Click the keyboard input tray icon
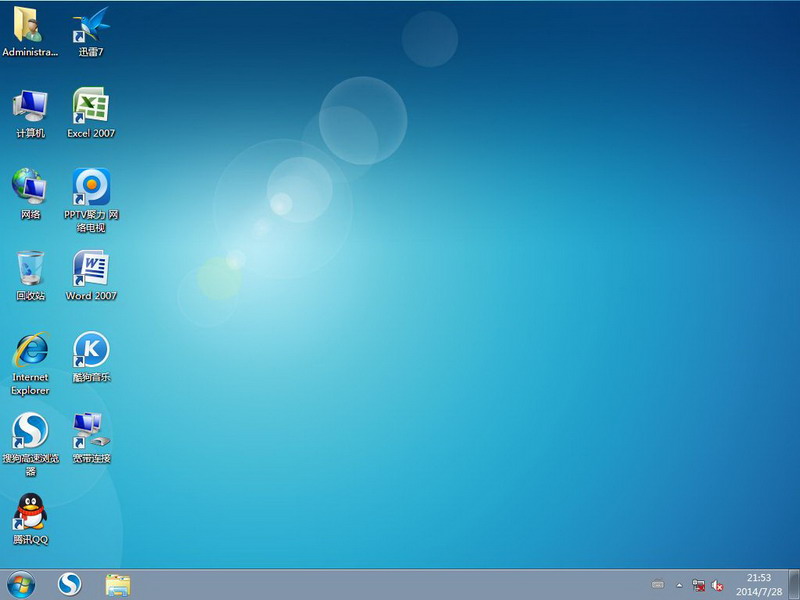Viewport: 800px width, 600px height. [658, 585]
